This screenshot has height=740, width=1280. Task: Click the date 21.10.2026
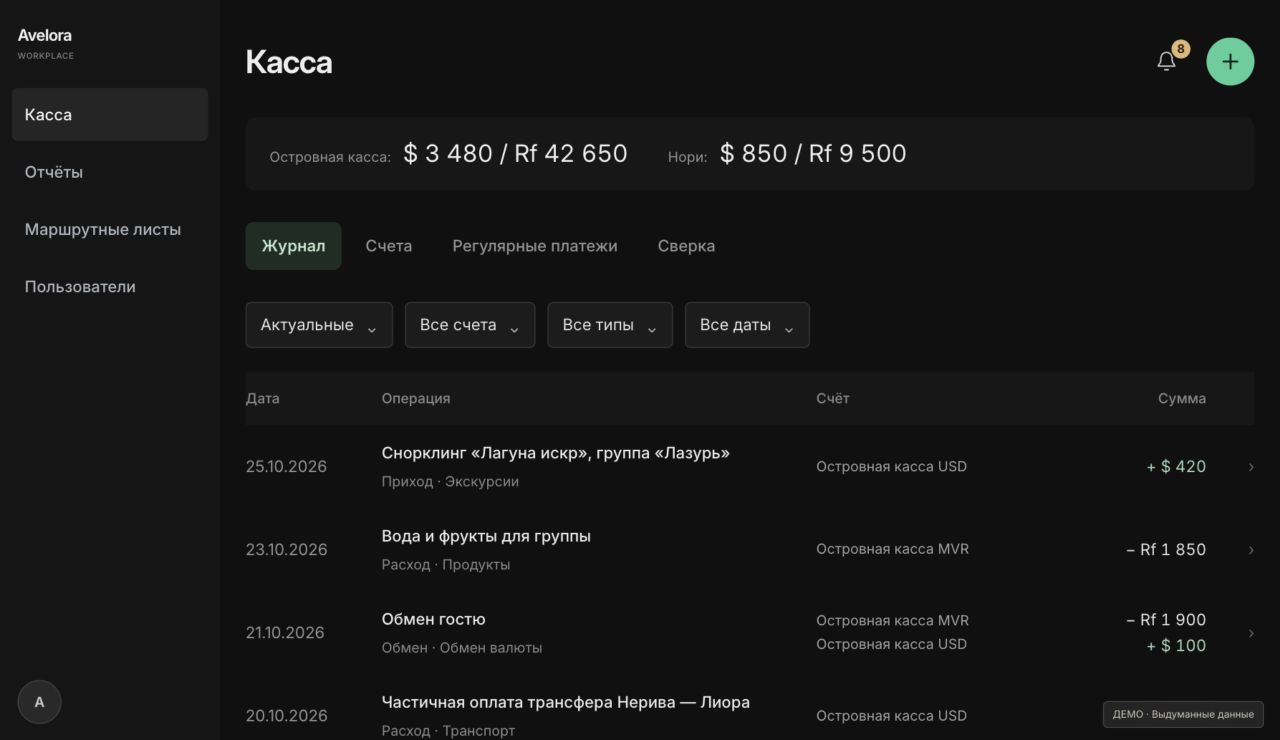pyautogui.click(x=286, y=633)
